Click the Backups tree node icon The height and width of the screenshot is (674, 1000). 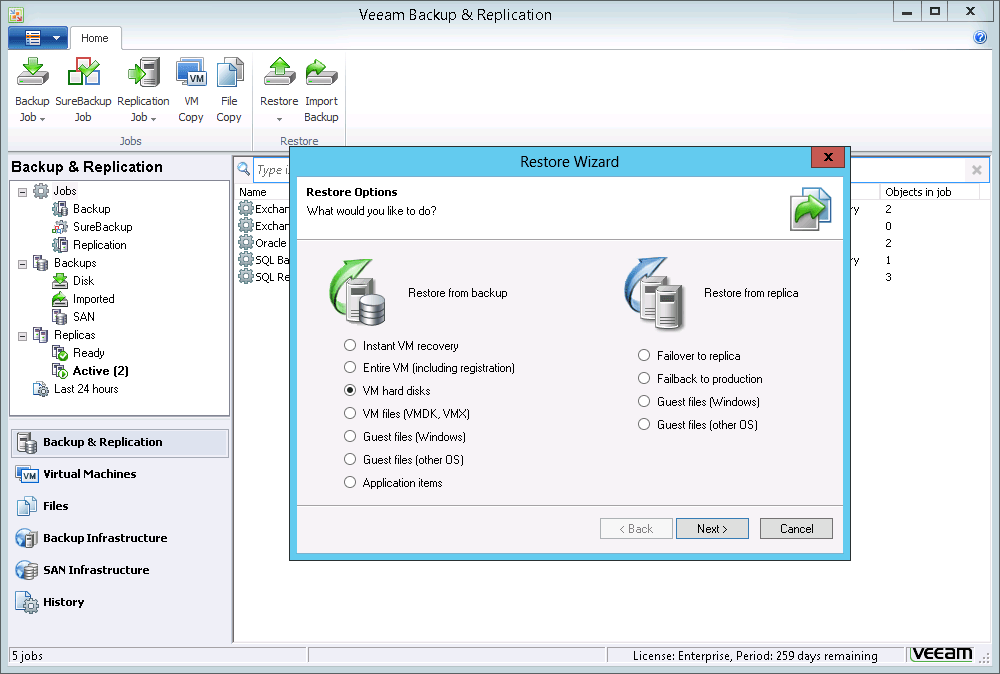tap(41, 263)
